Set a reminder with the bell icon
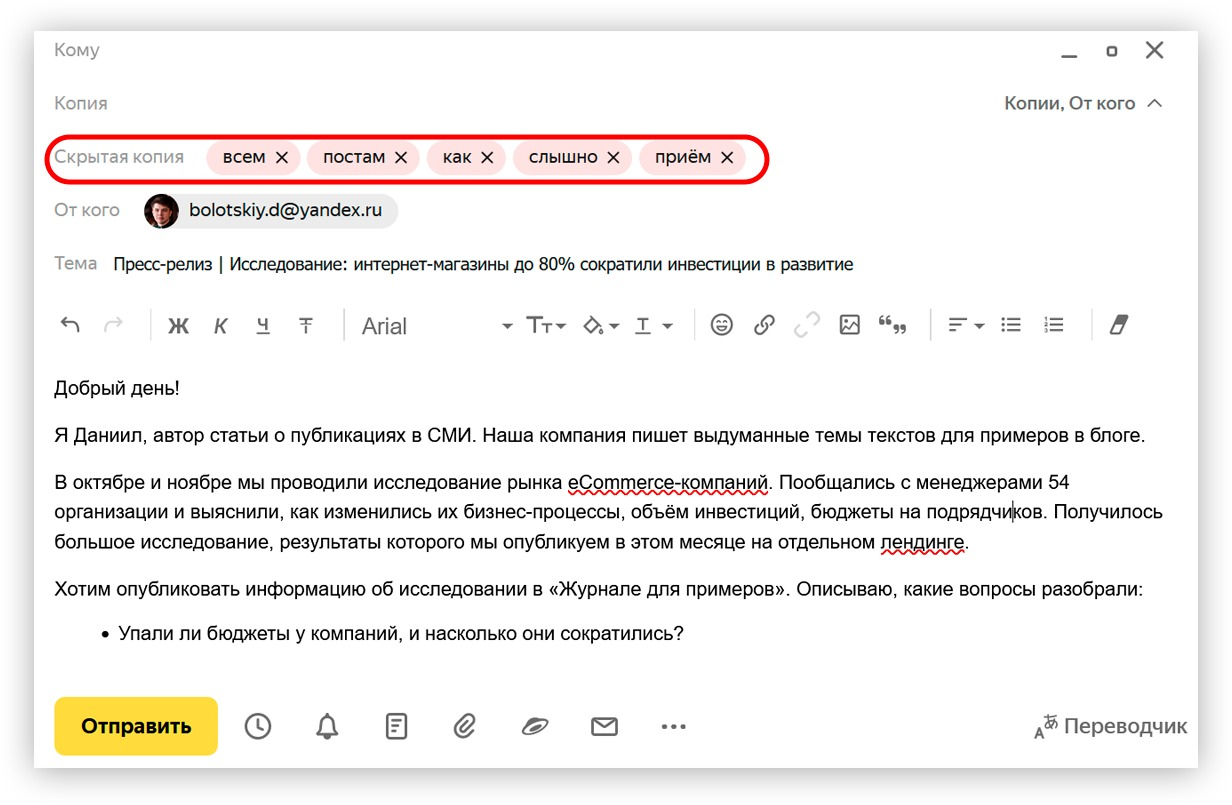 pos(327,727)
